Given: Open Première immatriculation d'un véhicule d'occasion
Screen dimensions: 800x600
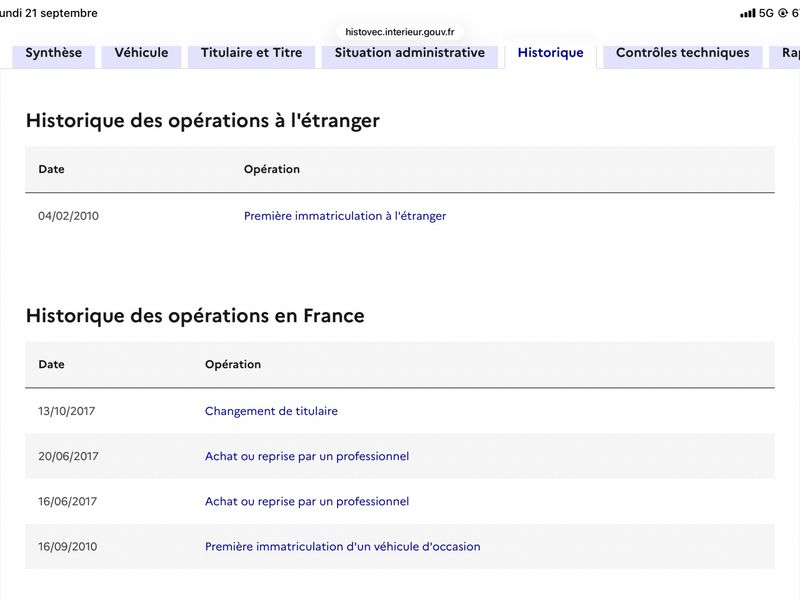Looking at the screenshot, I should [x=343, y=546].
